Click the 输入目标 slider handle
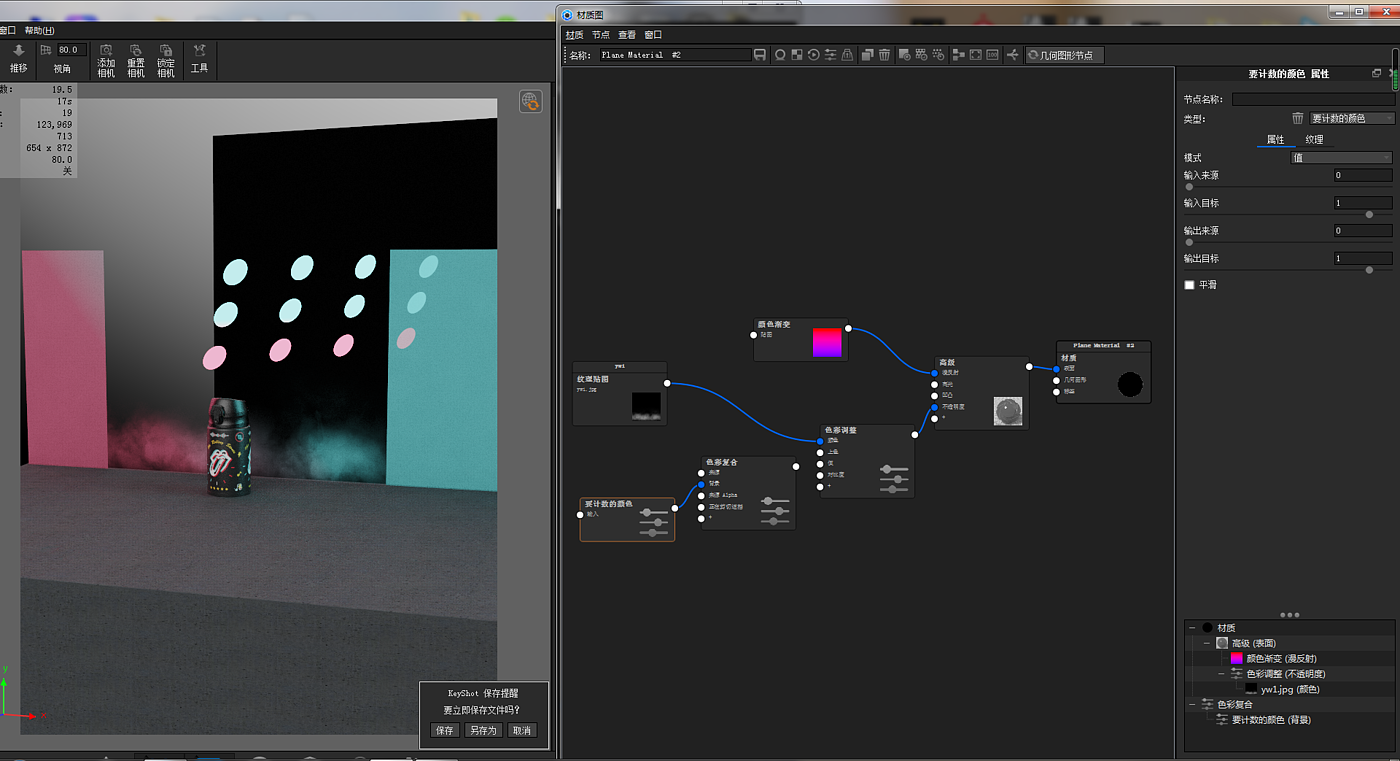1400x761 pixels. click(1369, 215)
